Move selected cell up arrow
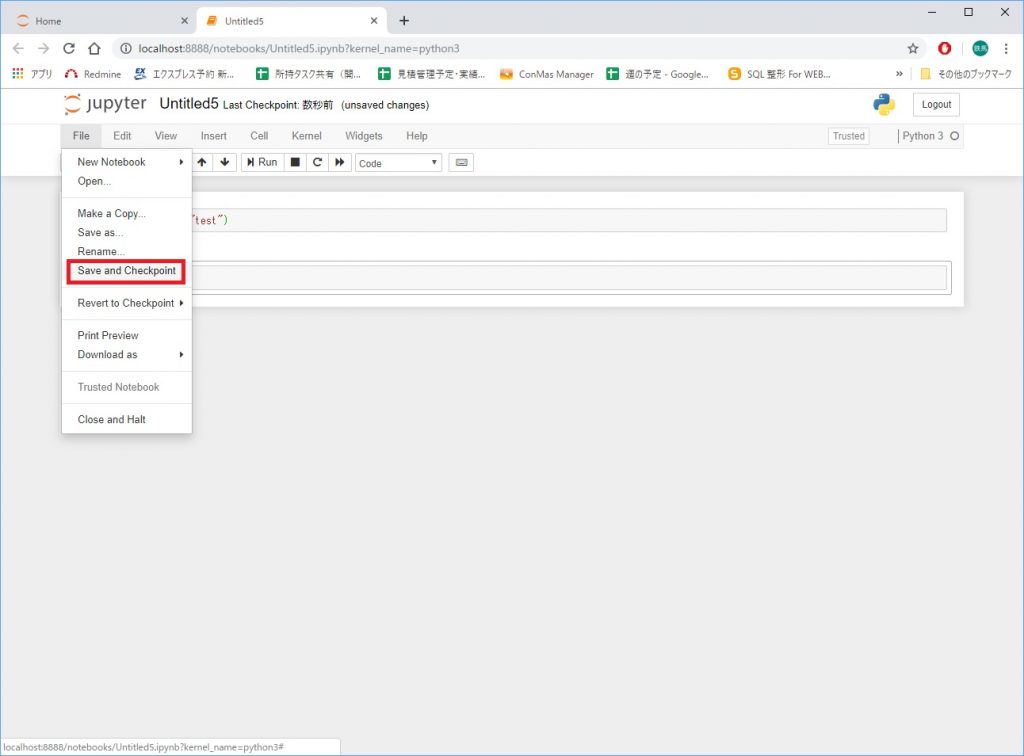 (202, 162)
